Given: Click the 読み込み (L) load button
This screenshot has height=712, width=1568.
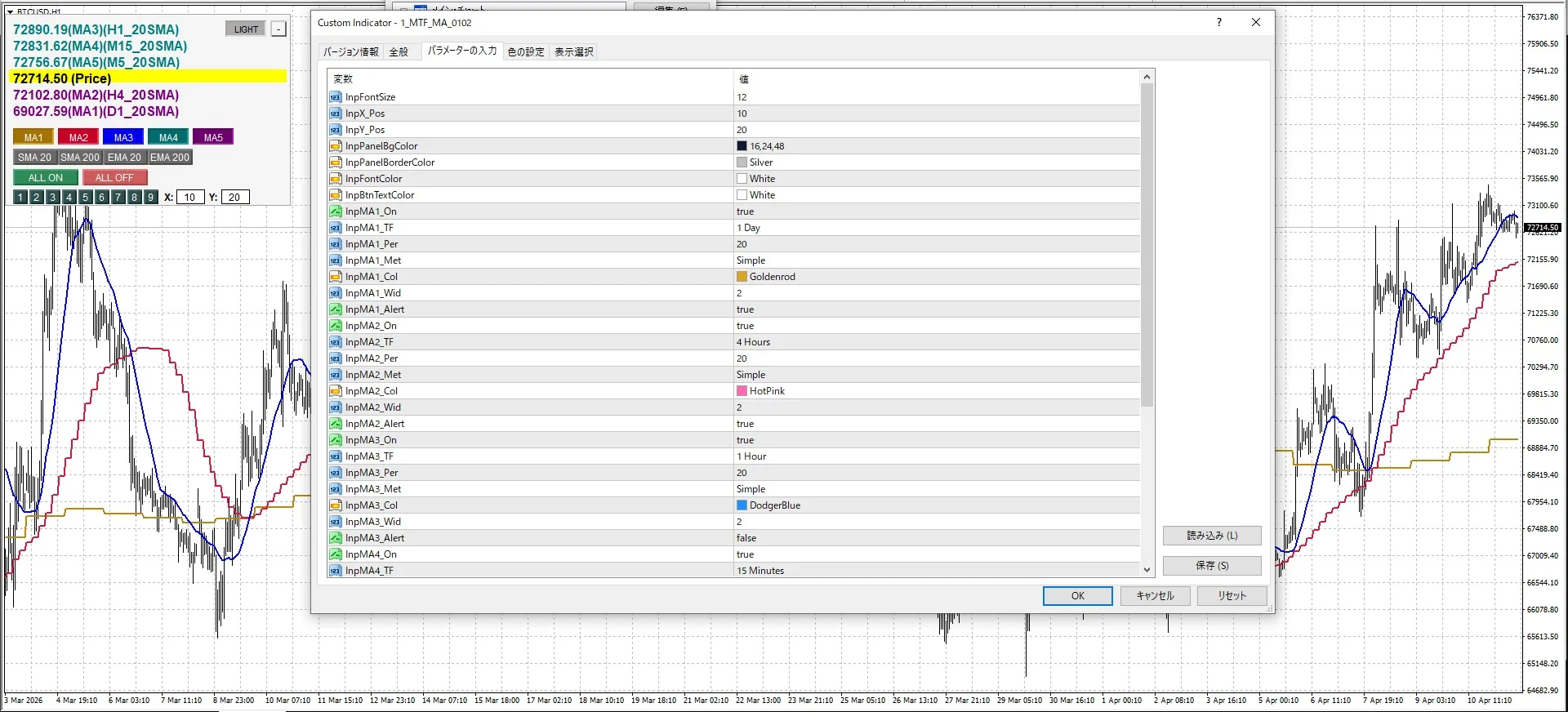Looking at the screenshot, I should (1212, 536).
